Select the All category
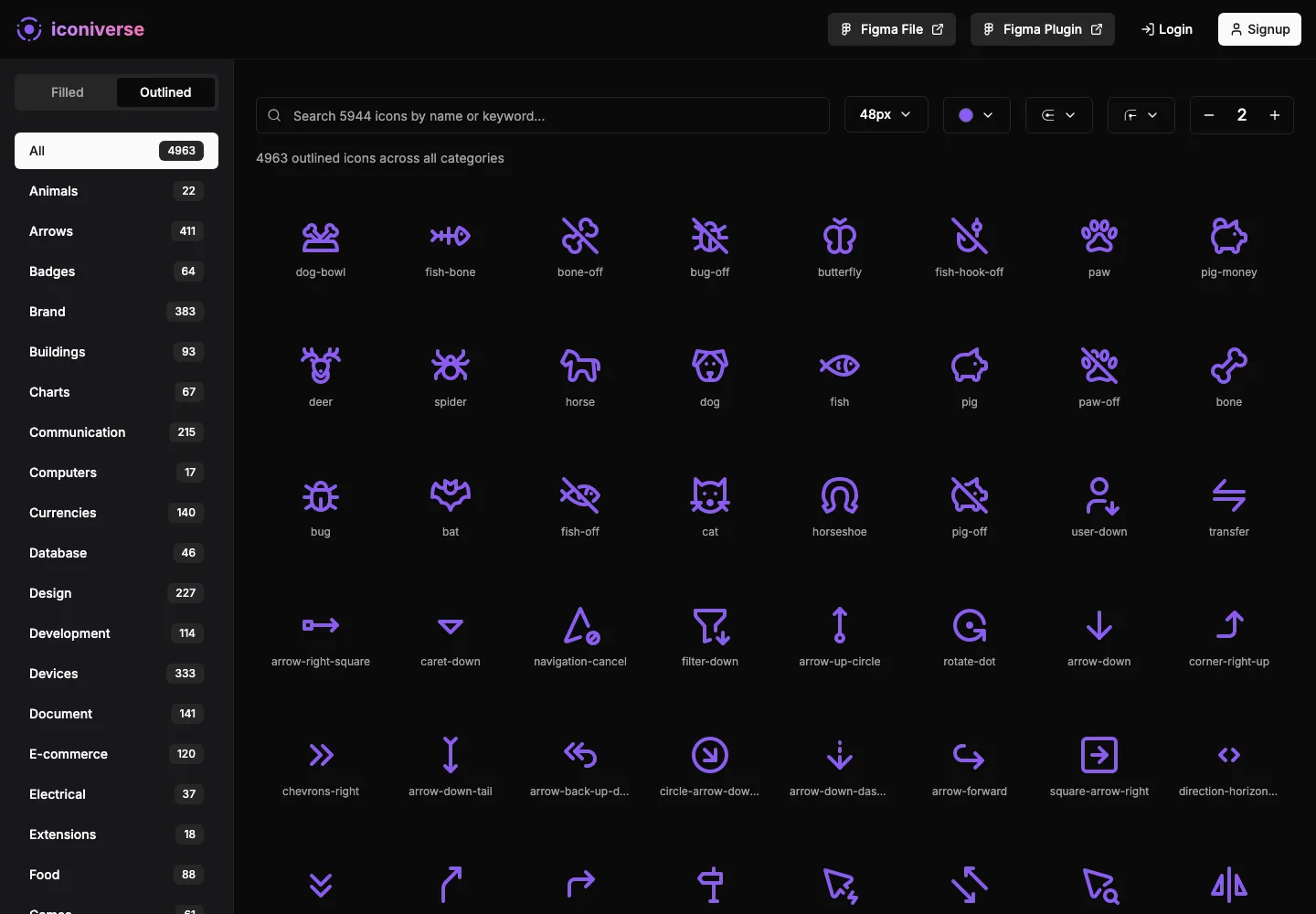The height and width of the screenshot is (914, 1316). (x=116, y=151)
